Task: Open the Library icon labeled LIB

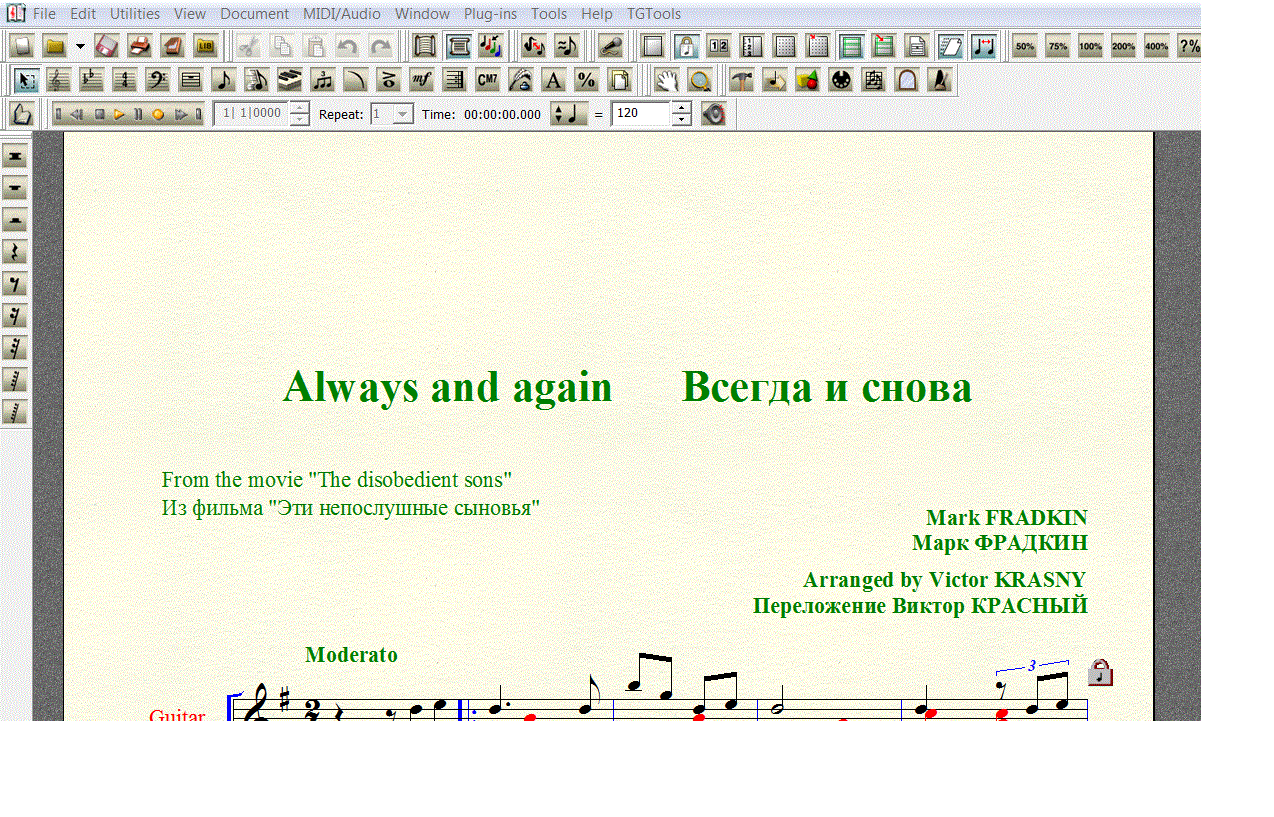Action: tap(206, 46)
